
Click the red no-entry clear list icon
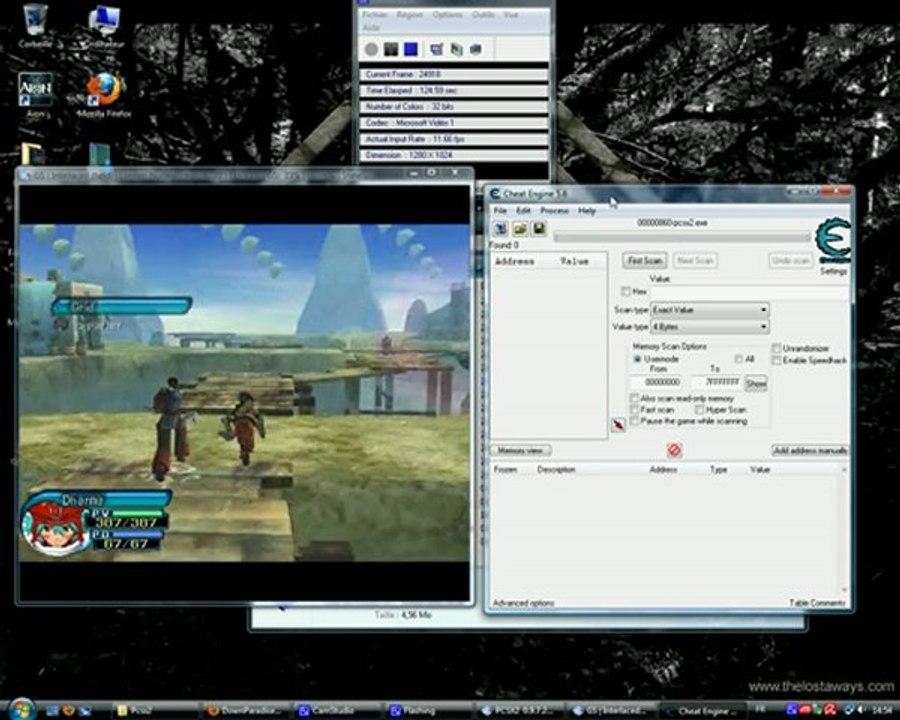[674, 450]
